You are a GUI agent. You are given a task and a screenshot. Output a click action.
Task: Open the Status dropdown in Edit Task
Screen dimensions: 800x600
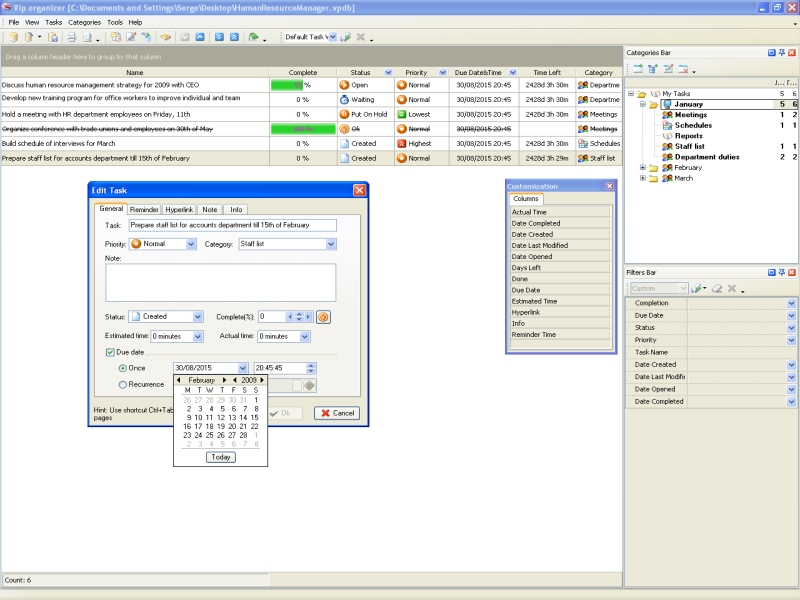click(x=198, y=317)
